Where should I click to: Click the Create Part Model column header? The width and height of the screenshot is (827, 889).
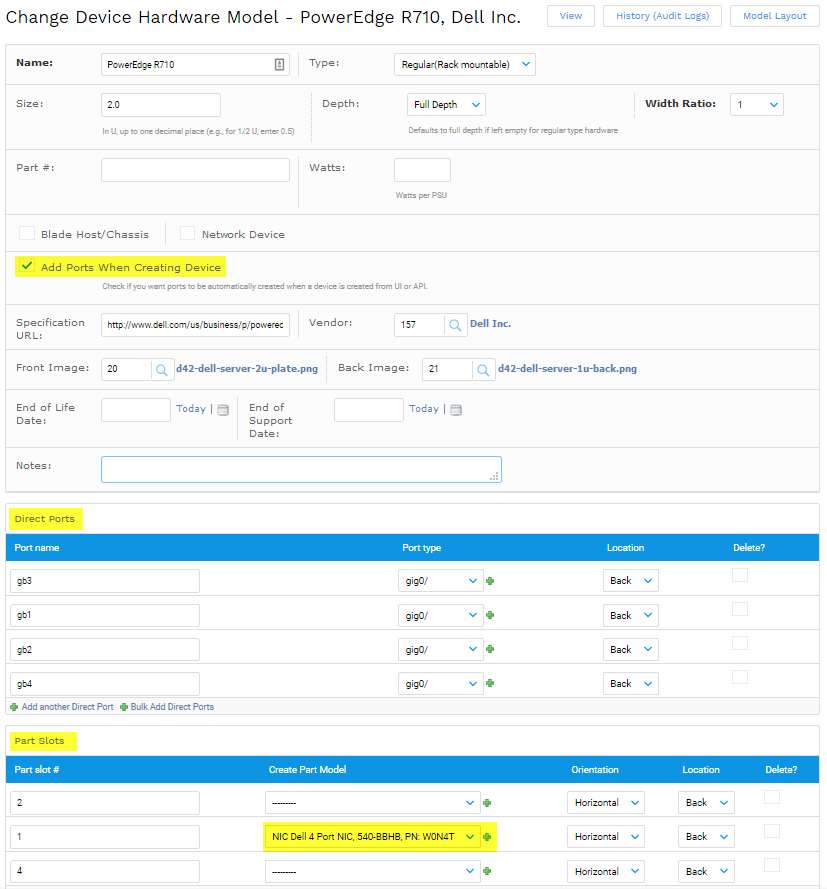click(307, 770)
